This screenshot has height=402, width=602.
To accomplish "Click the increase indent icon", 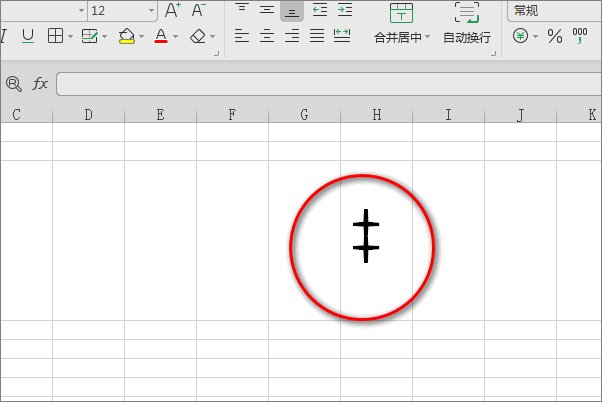I will [345, 11].
